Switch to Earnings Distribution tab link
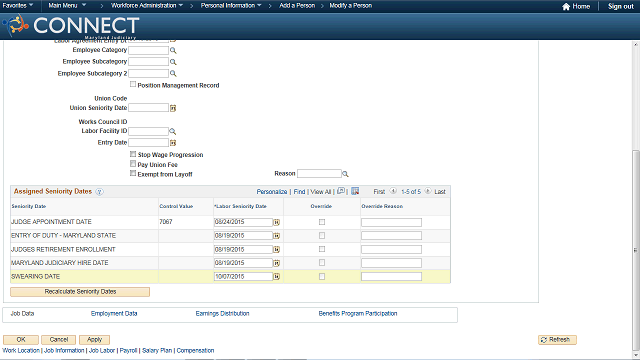 pyautogui.click(x=222, y=313)
